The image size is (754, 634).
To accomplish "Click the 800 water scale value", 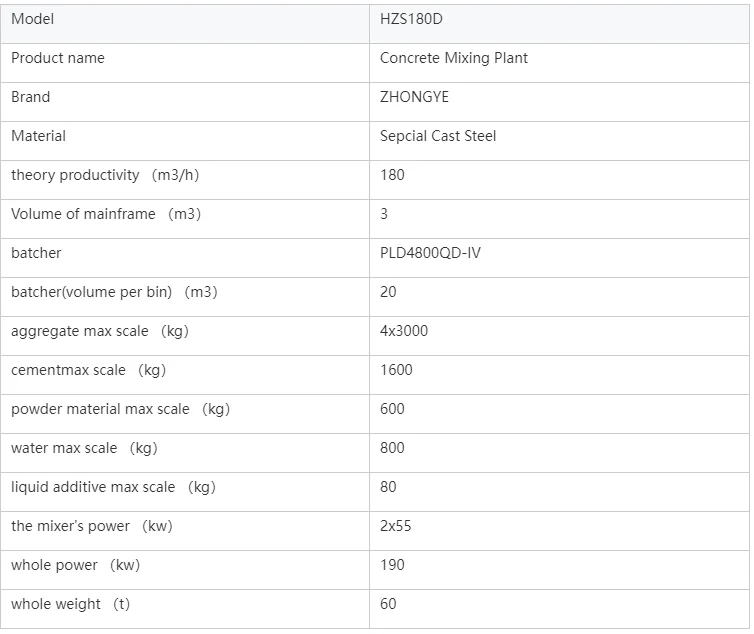I will pos(392,448).
